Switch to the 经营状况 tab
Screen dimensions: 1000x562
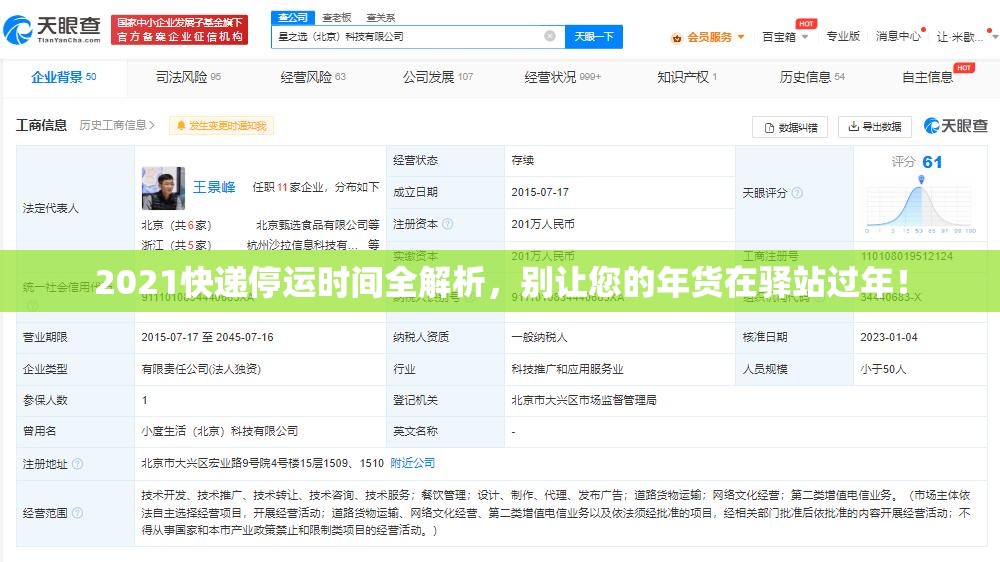click(562, 77)
